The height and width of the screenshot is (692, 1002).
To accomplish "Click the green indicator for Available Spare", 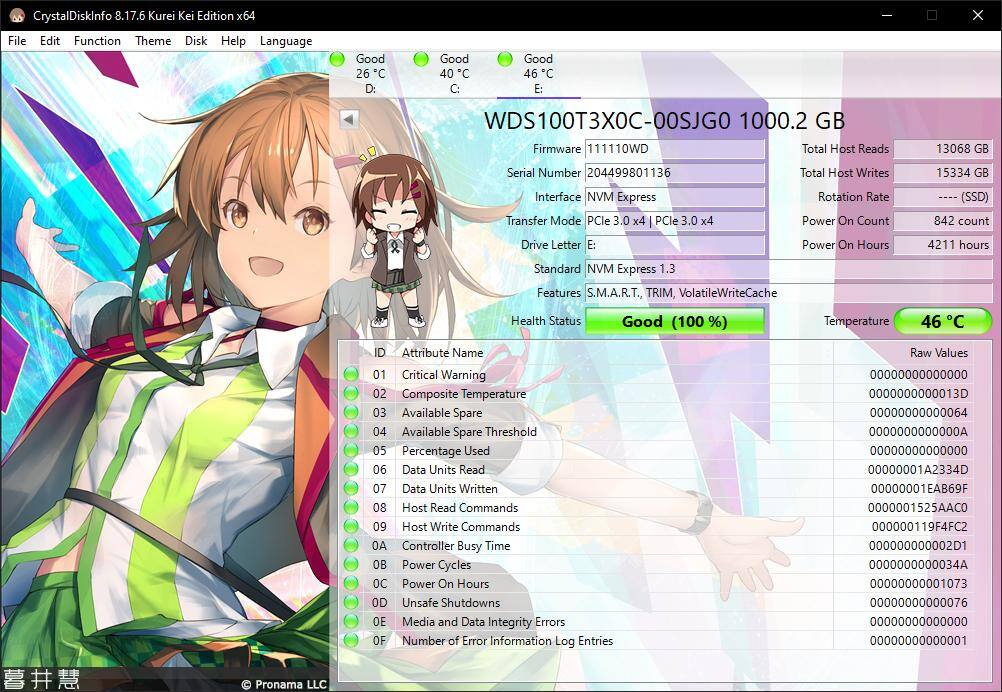I will click(353, 412).
